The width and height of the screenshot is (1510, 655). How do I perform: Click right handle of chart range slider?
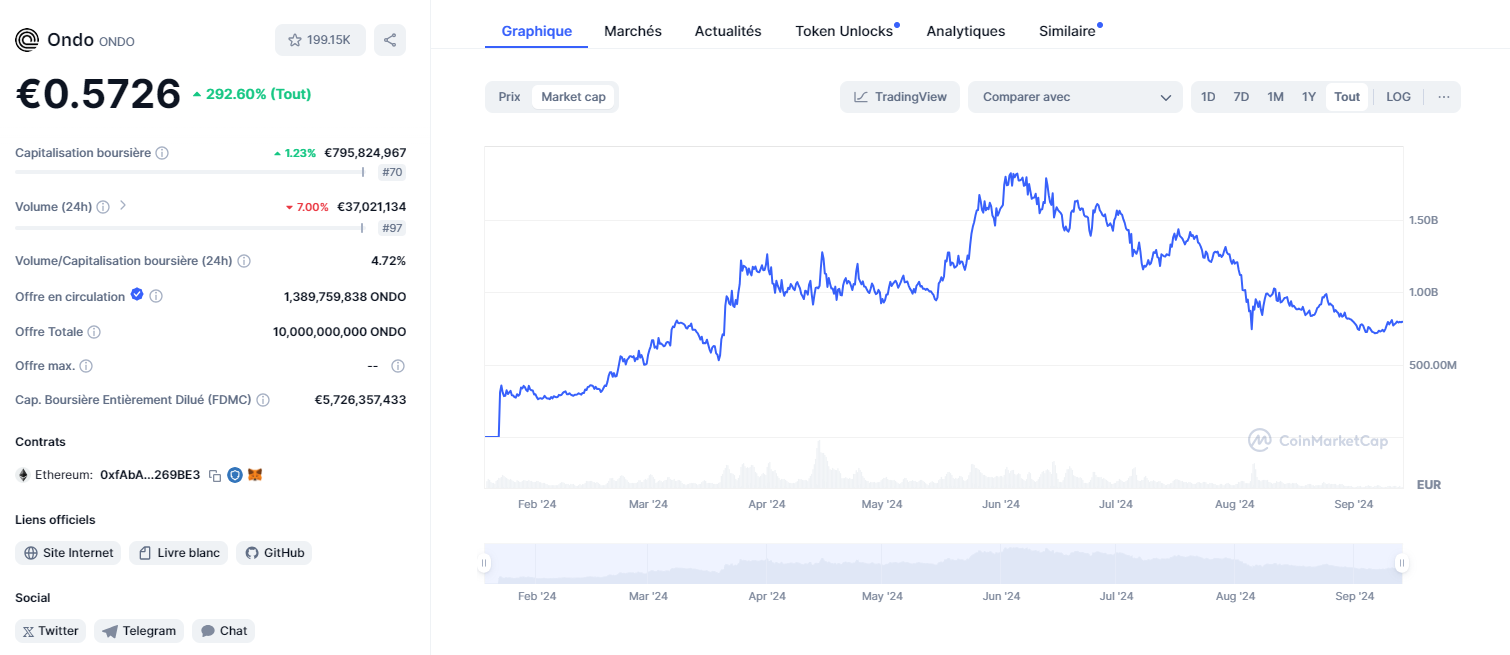point(1402,563)
